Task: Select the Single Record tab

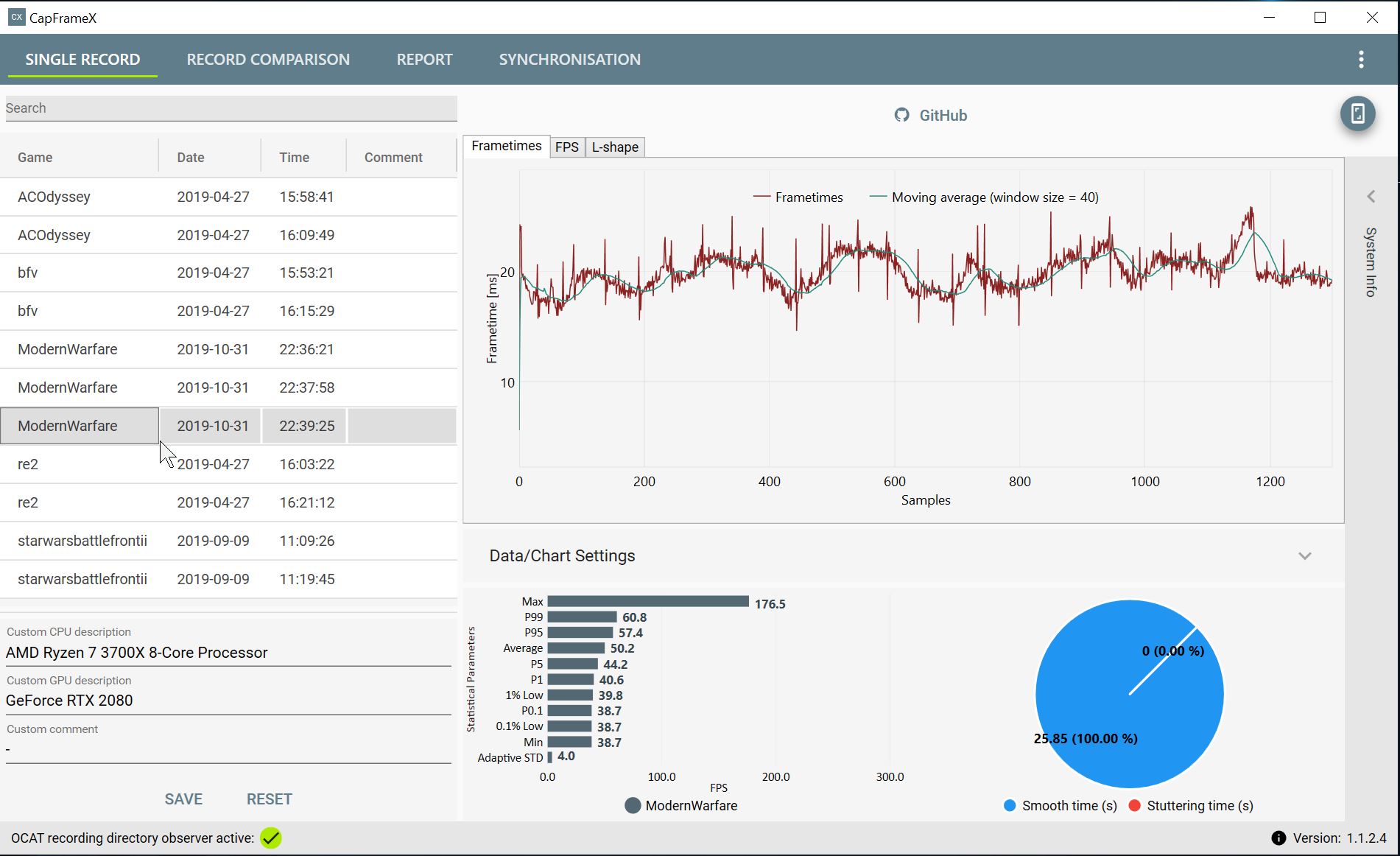Action: [x=82, y=60]
